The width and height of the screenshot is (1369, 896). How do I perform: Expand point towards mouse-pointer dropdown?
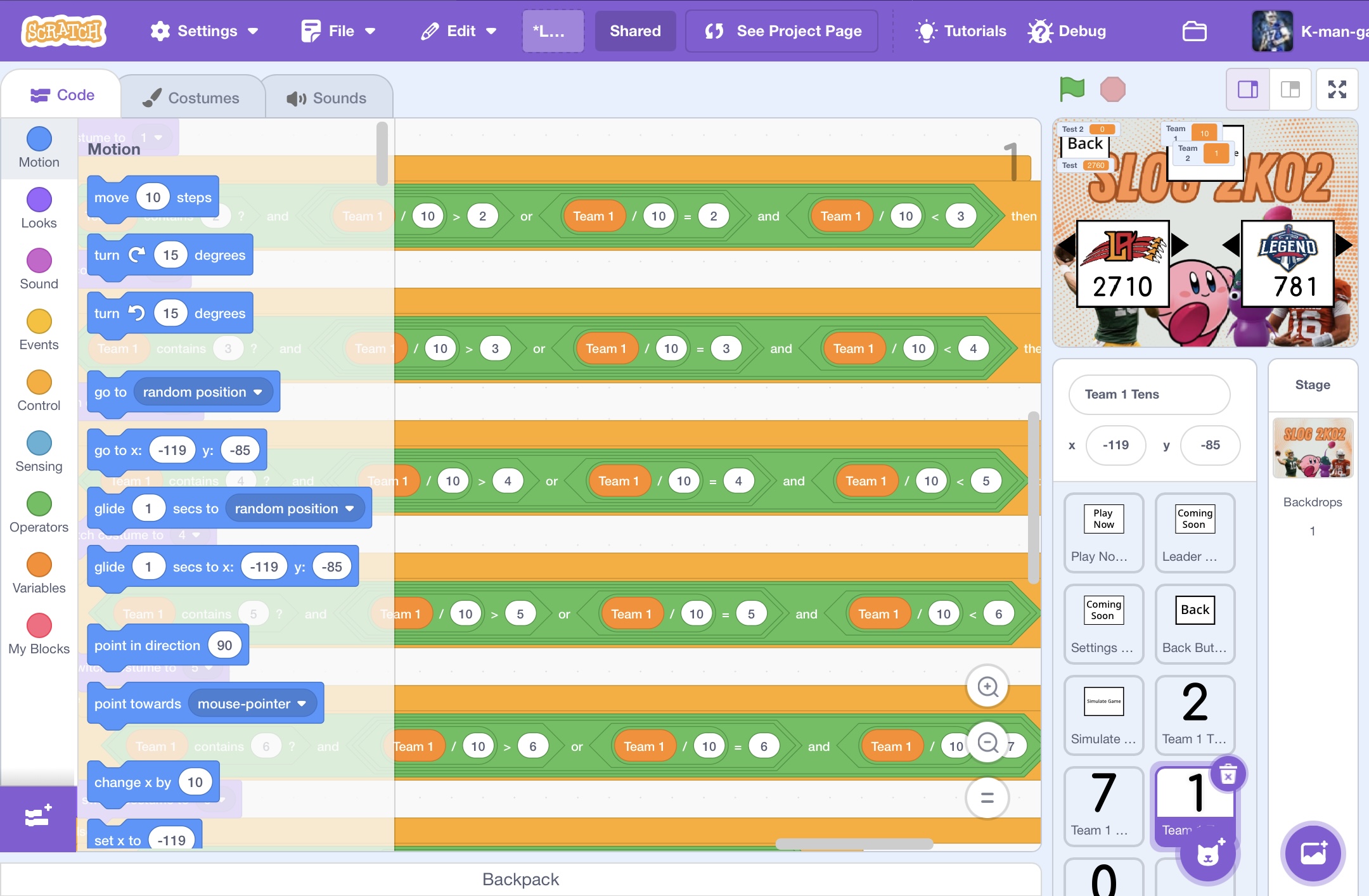[252, 704]
